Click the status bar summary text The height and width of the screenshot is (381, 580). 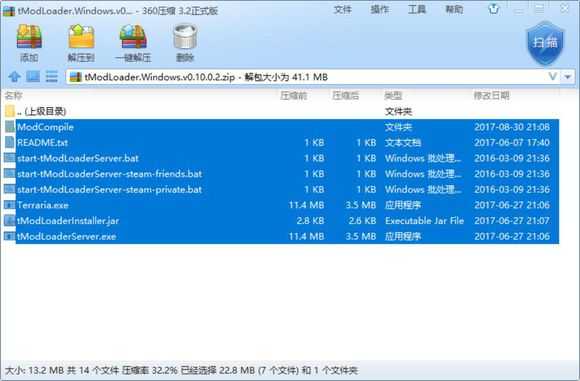[x=182, y=370]
